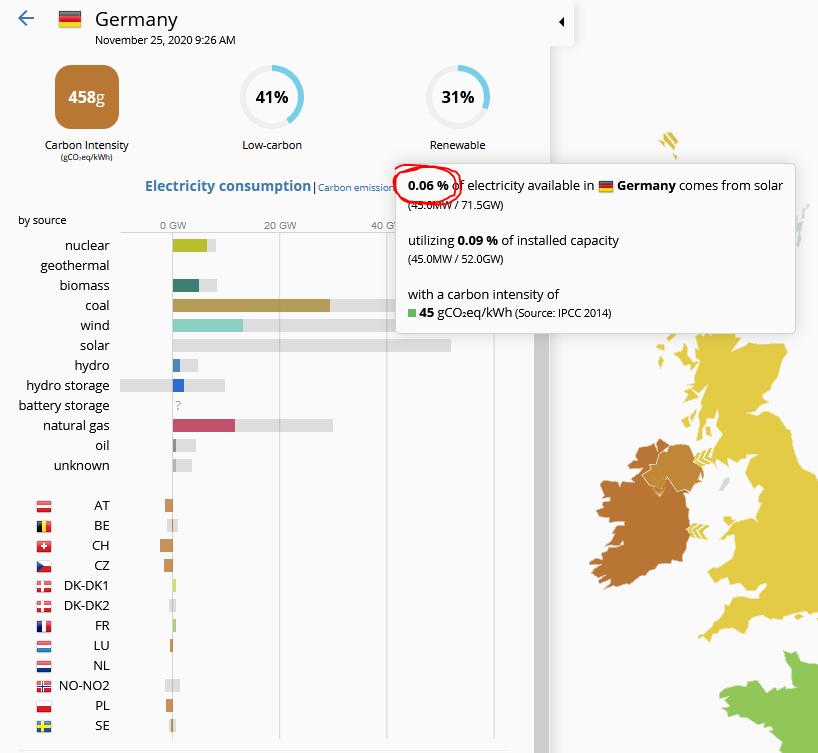The height and width of the screenshot is (753, 818).
Task: Click the Sweden flag icon
Action: point(43,726)
